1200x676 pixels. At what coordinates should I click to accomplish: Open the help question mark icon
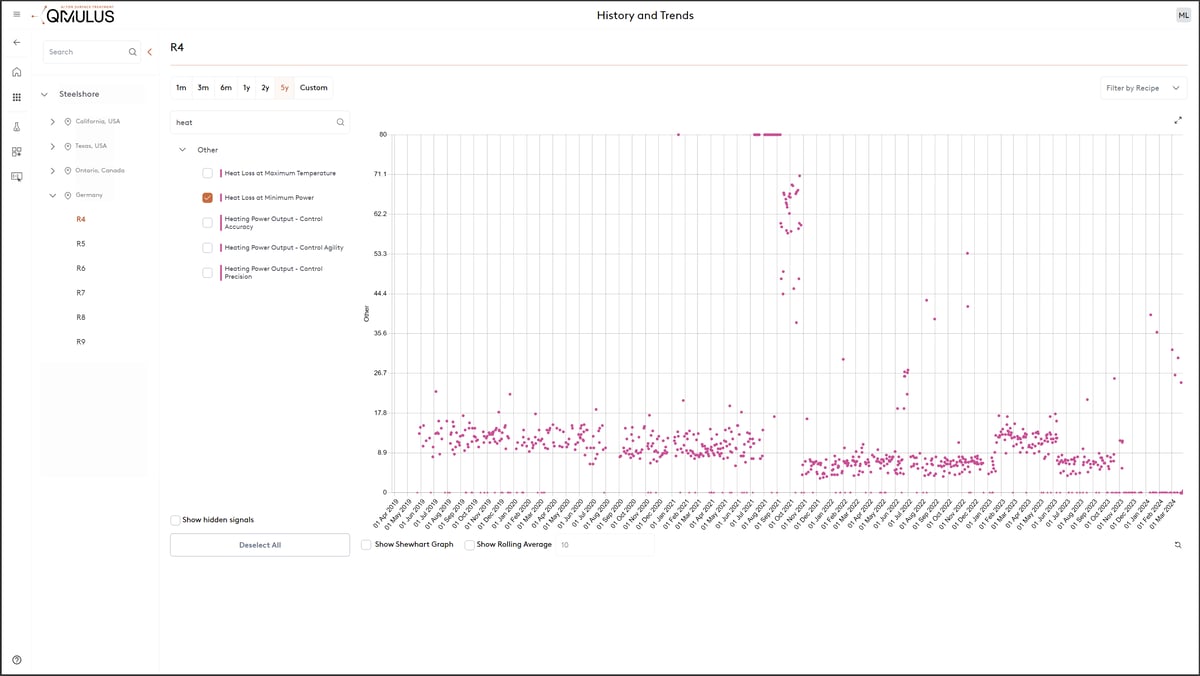point(16,659)
